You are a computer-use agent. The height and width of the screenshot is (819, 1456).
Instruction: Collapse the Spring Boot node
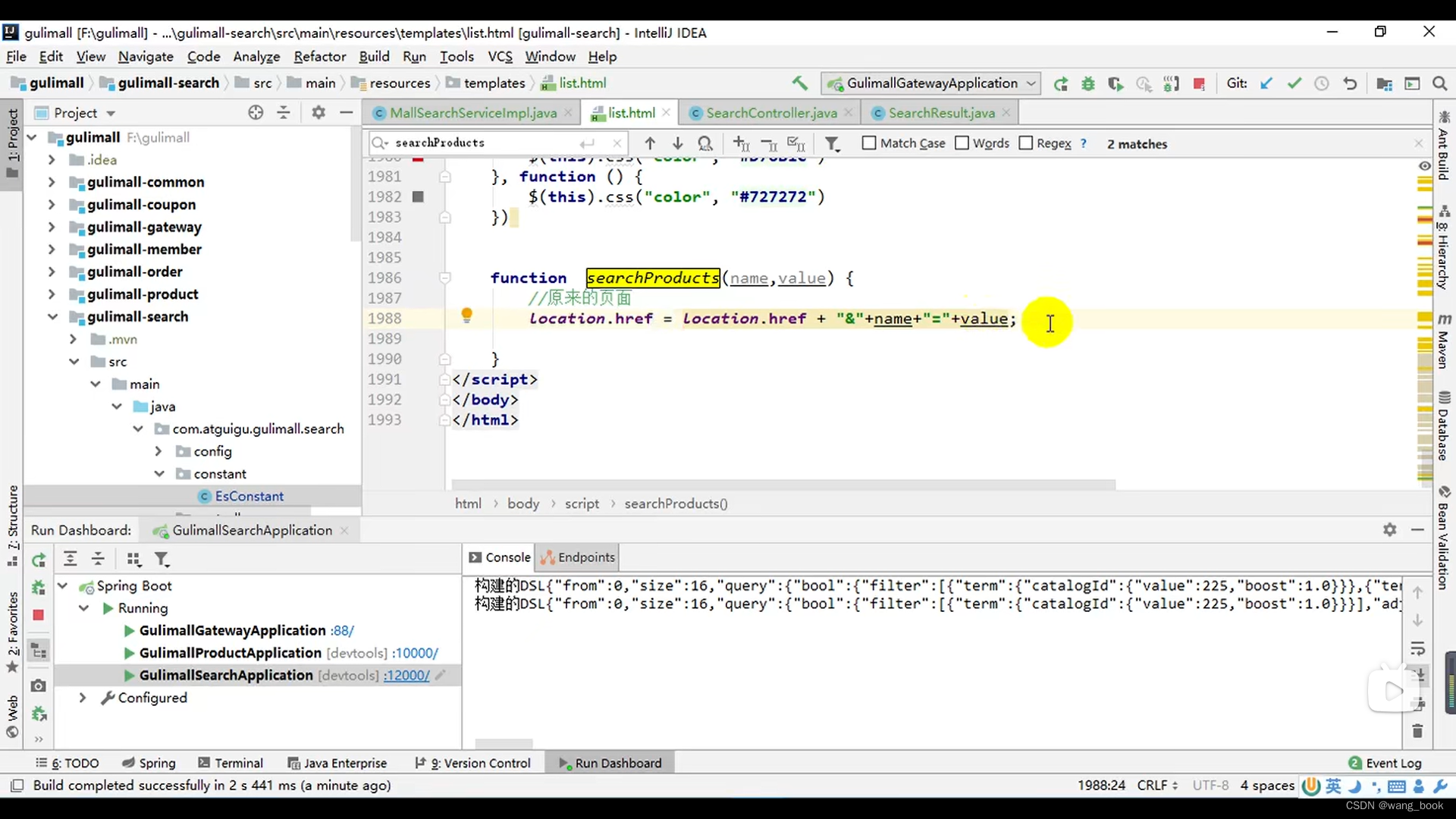point(63,586)
